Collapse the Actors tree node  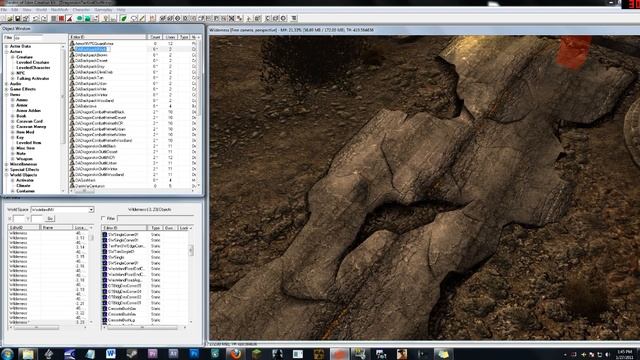7,52
